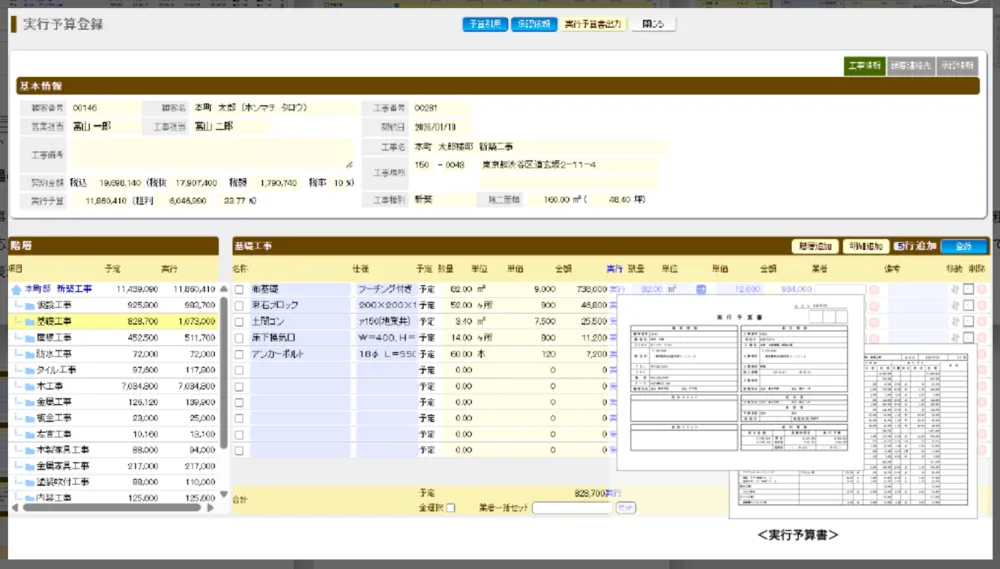Select the 本町邸 新築工事 root row
1000x569 pixels.
[x=113, y=290]
